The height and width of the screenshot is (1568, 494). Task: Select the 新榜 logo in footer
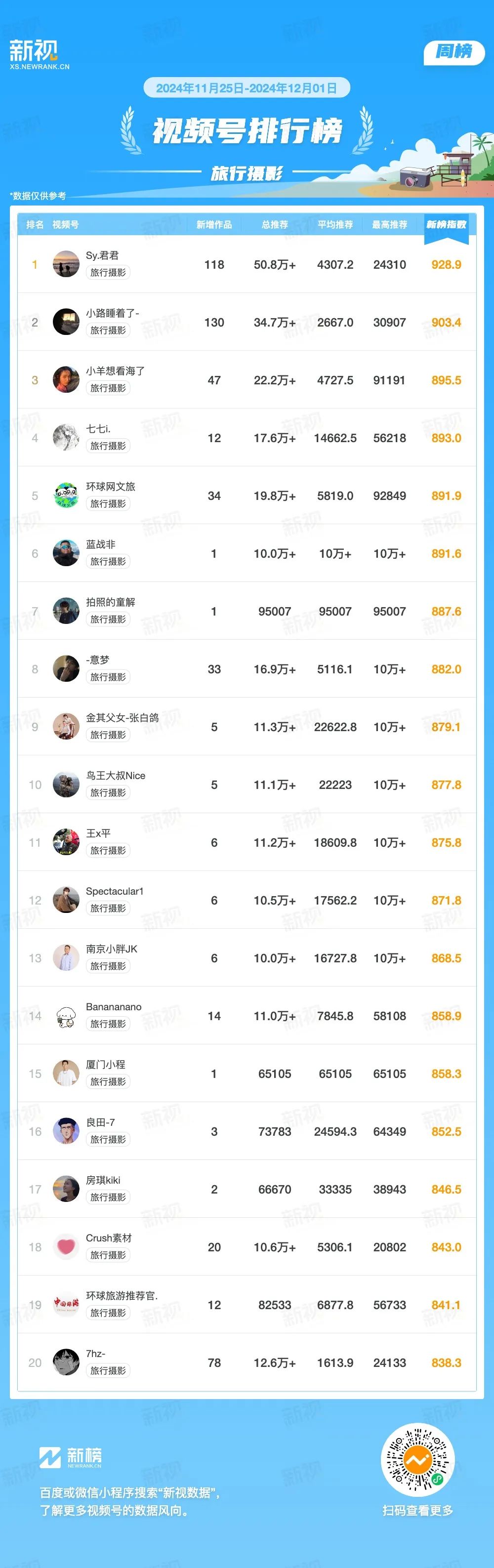(71, 1458)
